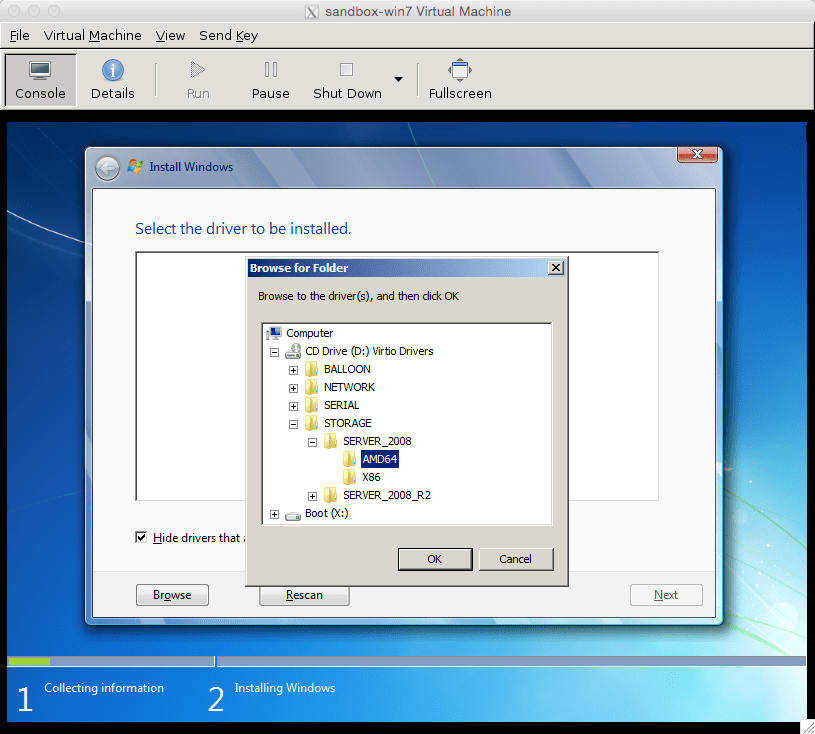
Task: Collapse the CD Drive (D:) node
Action: pos(274,352)
